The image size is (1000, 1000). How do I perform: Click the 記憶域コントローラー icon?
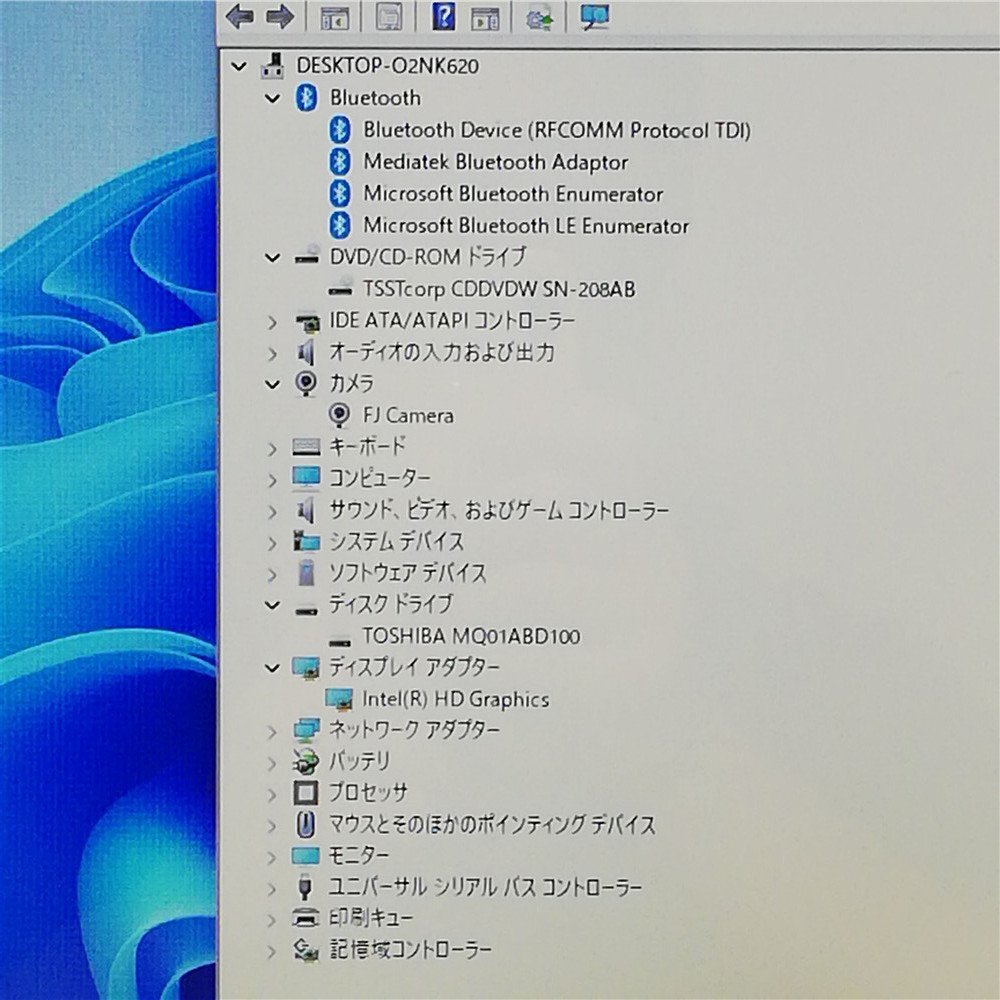[305, 950]
